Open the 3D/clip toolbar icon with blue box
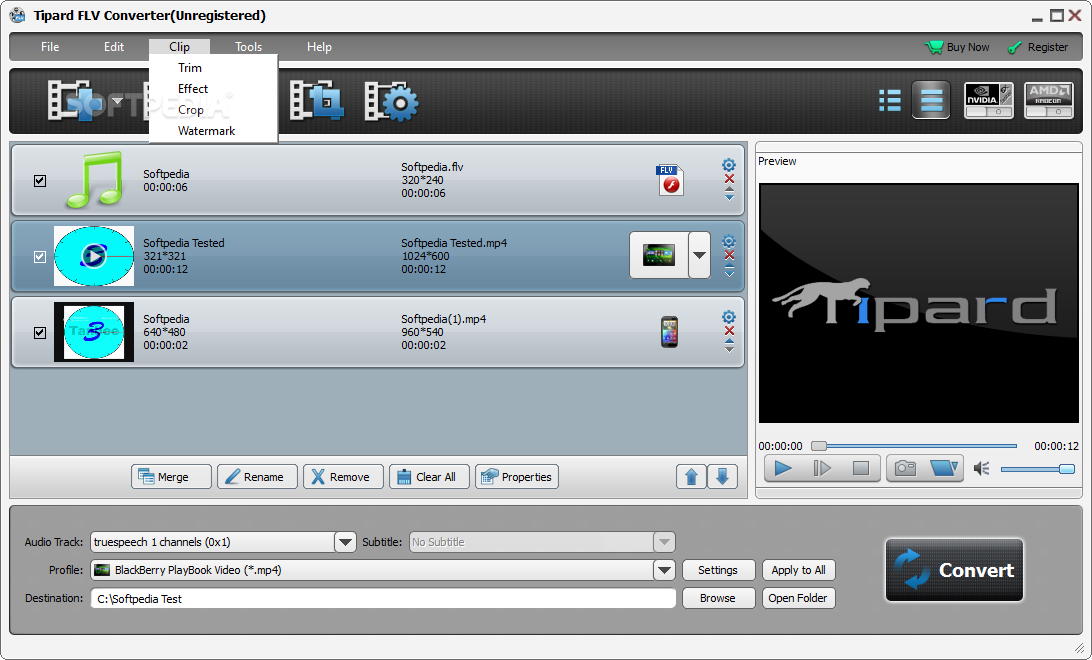Image resolution: width=1092 pixels, height=660 pixels. click(x=317, y=101)
